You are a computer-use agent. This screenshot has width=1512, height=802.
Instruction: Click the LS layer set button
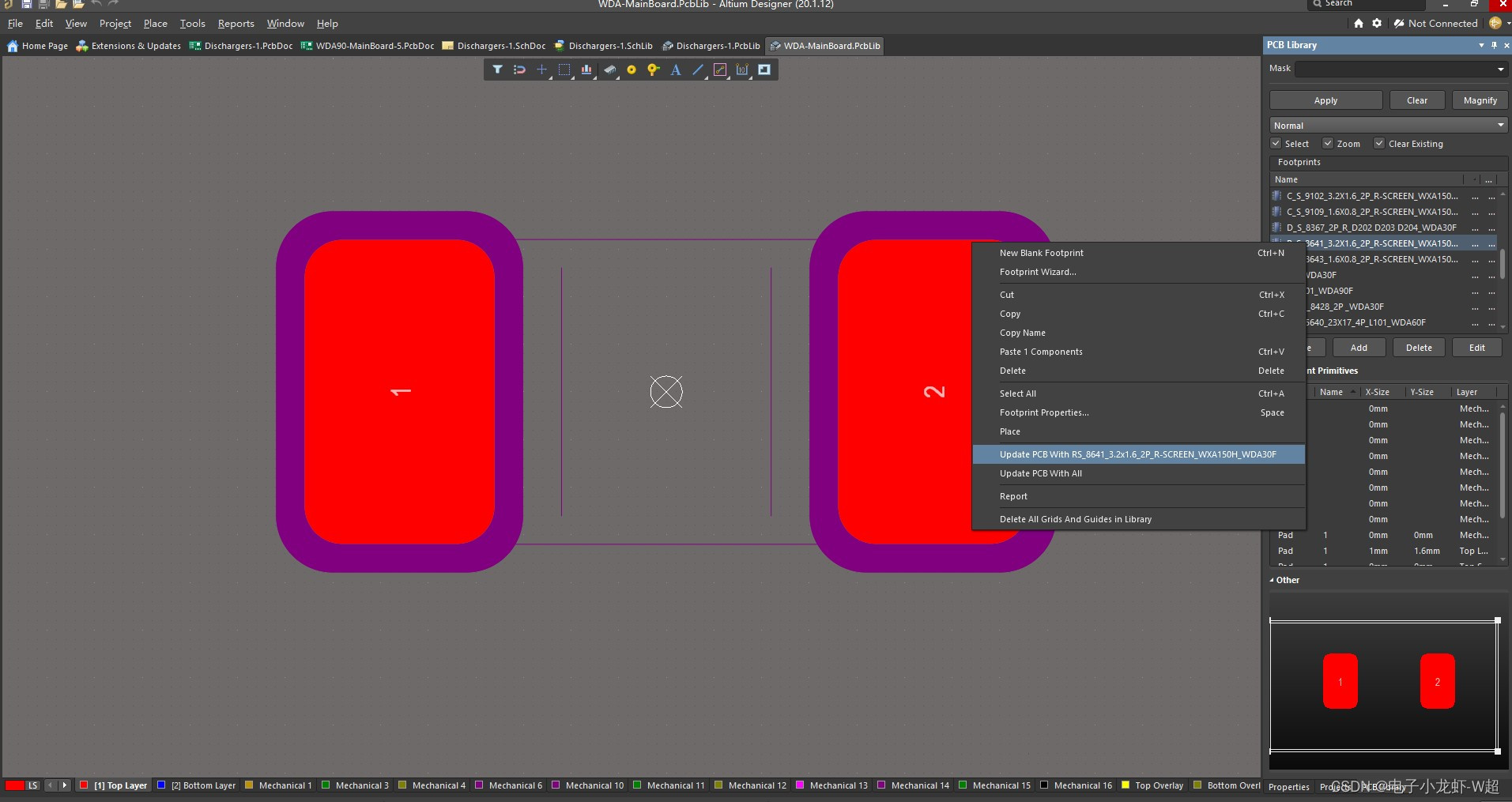pos(32,785)
